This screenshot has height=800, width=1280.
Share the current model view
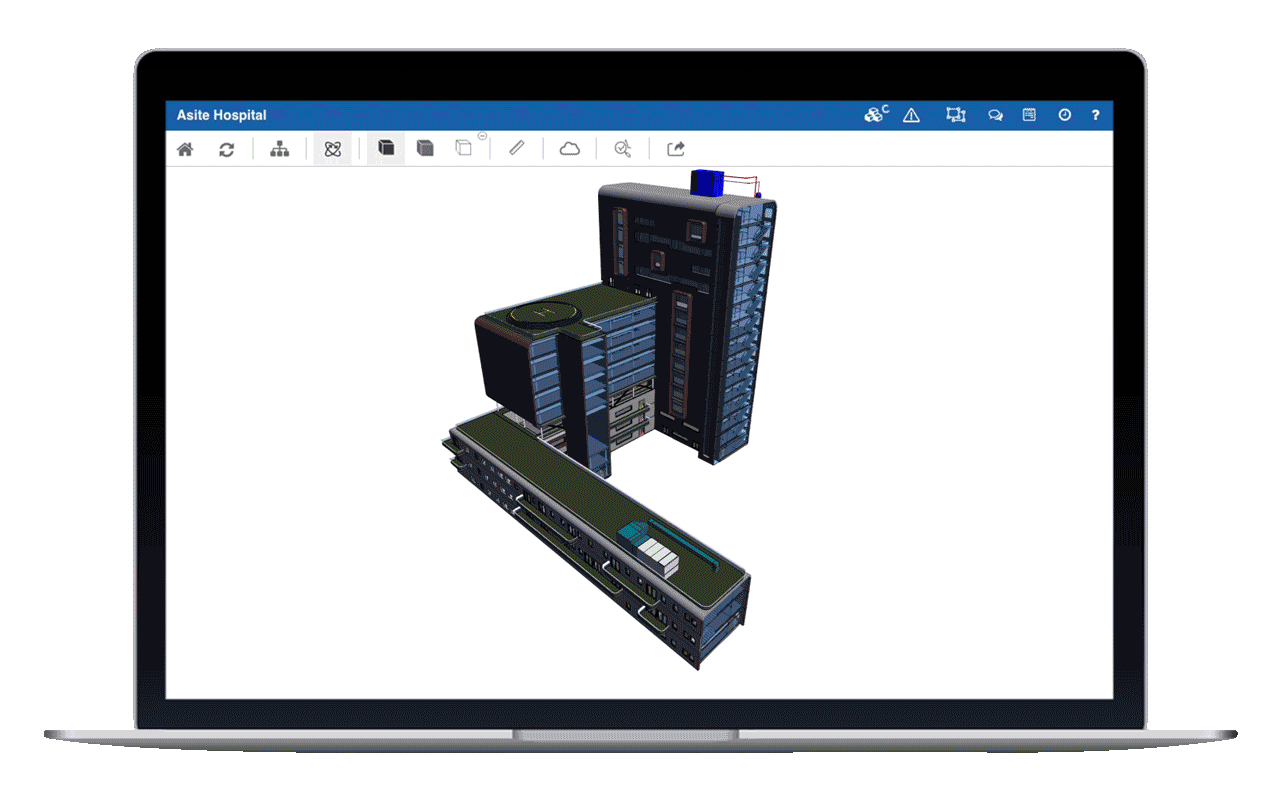[675, 148]
